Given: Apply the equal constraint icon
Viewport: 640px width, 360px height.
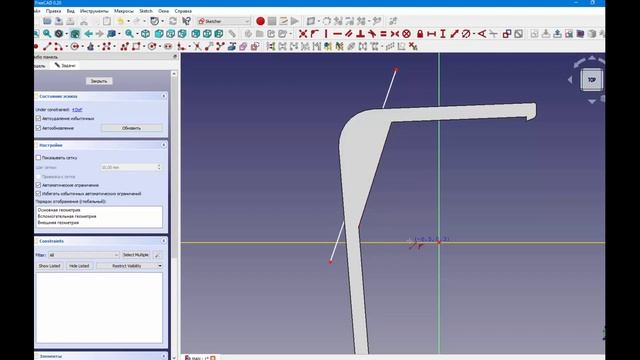Looking at the screenshot, I should [x=383, y=34].
